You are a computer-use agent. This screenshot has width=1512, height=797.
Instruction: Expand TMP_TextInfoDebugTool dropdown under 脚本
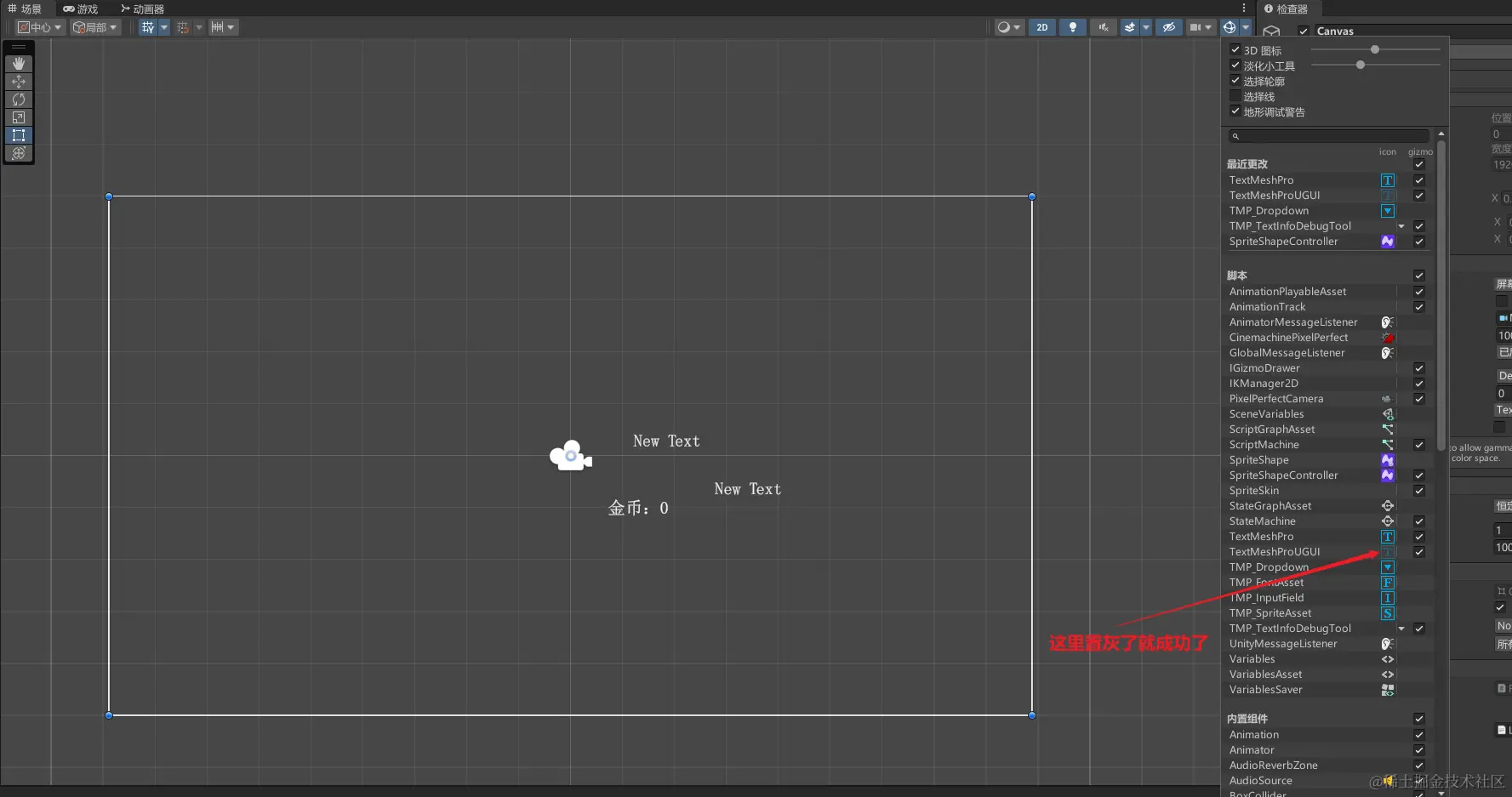(x=1401, y=629)
